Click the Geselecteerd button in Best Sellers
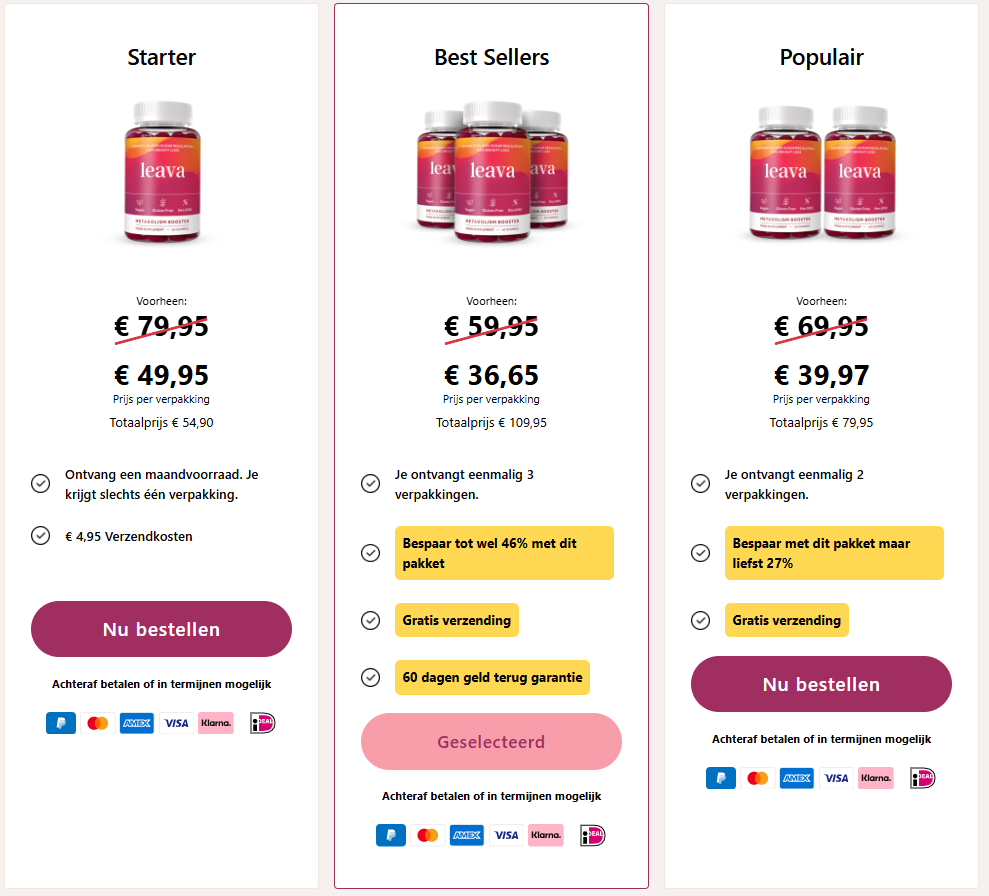 point(491,742)
